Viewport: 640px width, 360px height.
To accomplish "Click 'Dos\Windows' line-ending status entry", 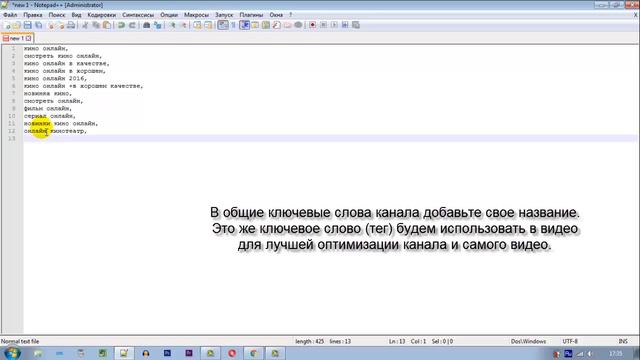I will point(528,341).
